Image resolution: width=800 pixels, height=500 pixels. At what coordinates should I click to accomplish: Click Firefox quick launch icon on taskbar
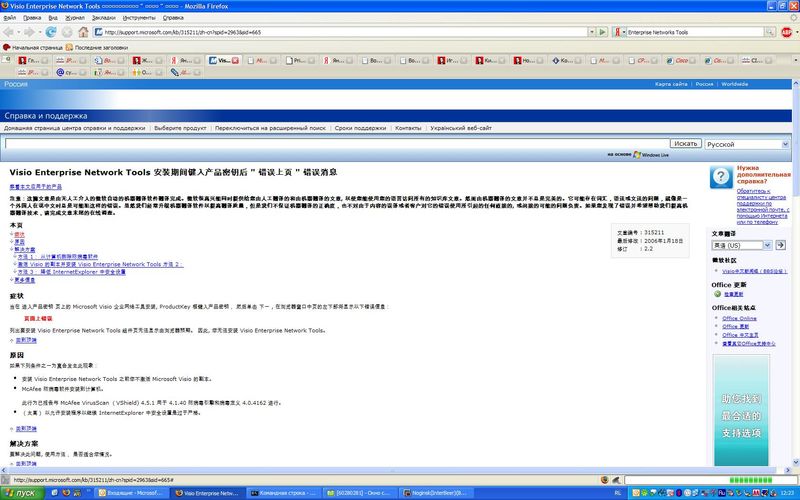tap(65, 493)
